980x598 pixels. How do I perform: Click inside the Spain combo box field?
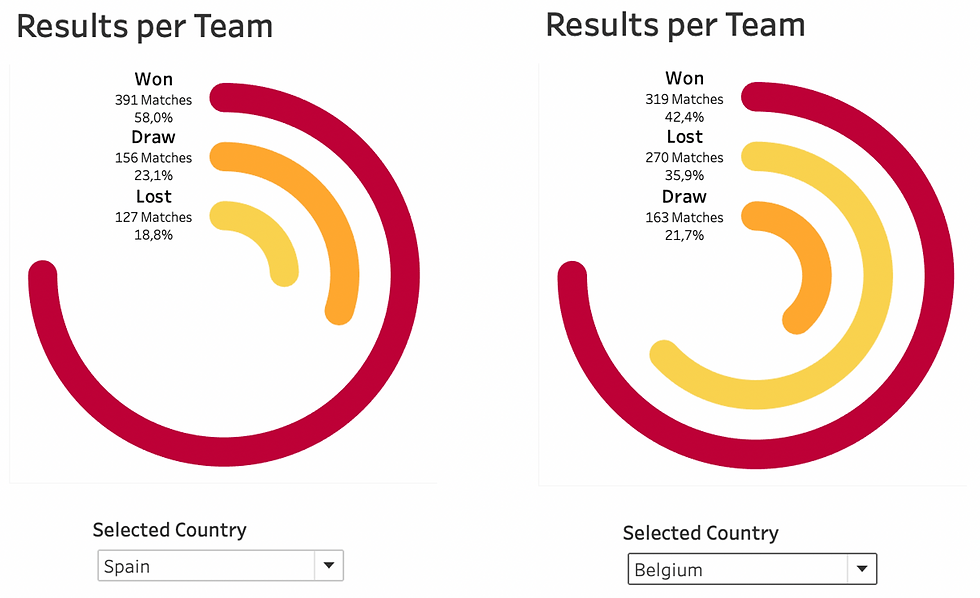point(200,565)
